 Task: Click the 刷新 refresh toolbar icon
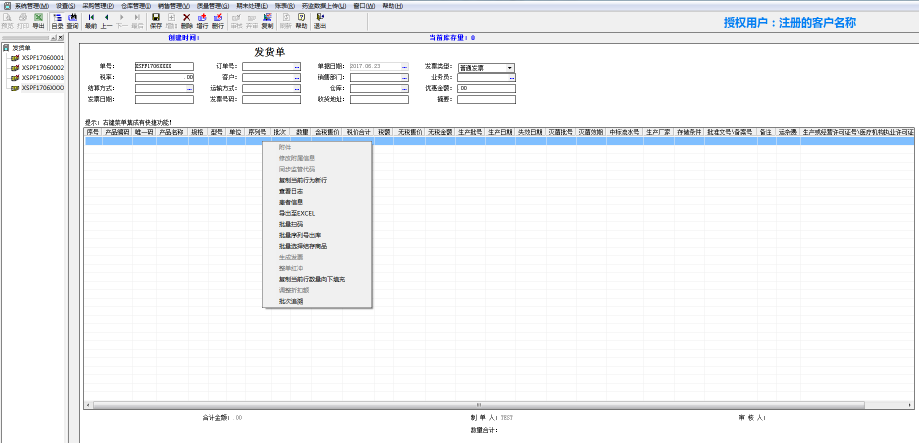[286, 21]
